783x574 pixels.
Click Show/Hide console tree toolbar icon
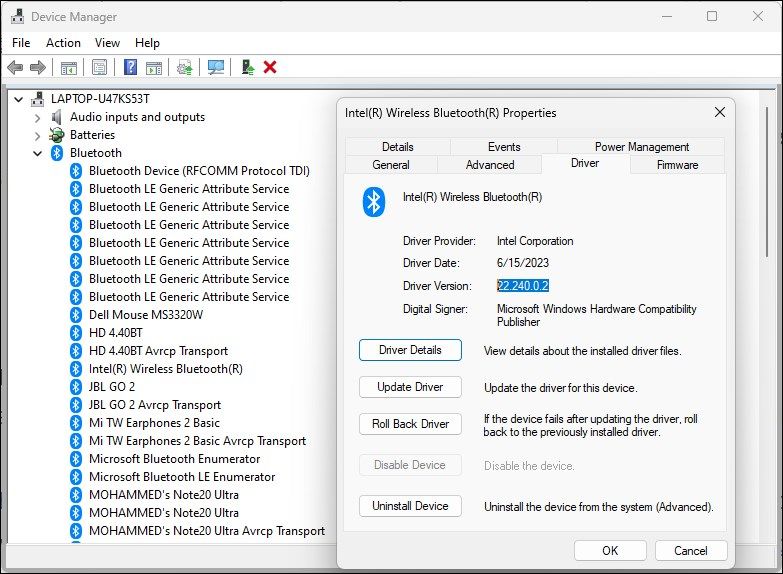(69, 67)
